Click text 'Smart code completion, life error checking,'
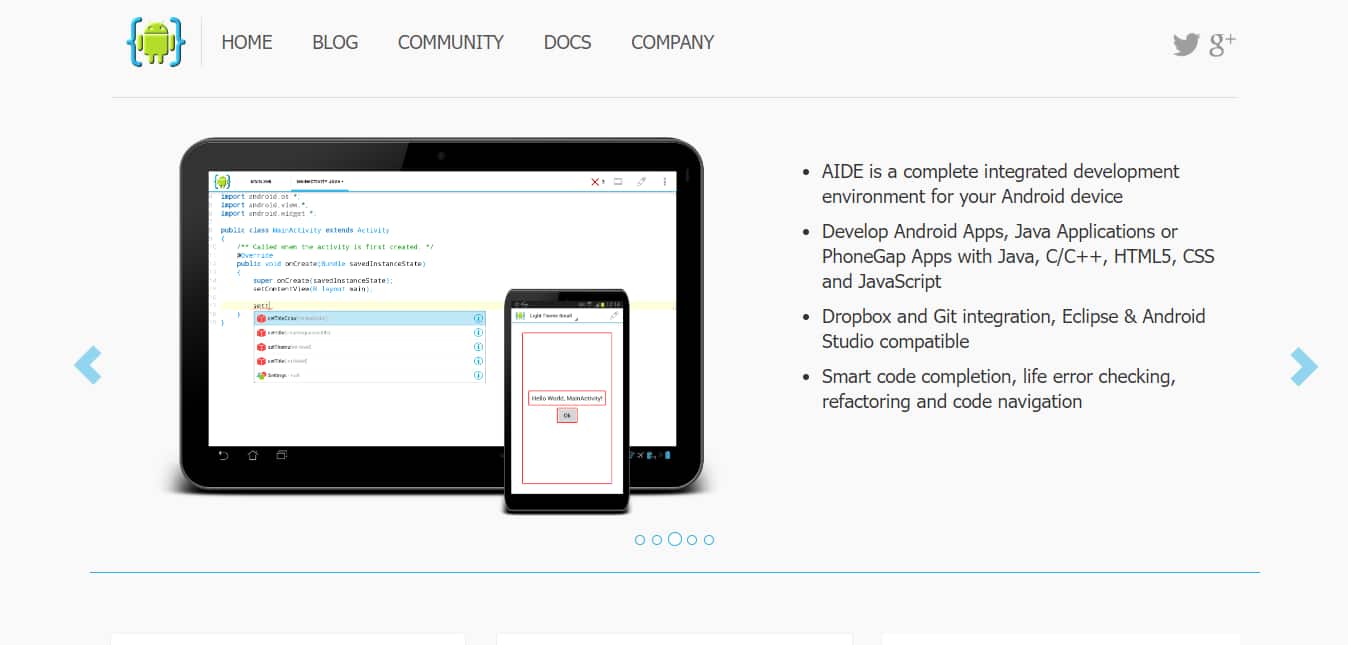The image size is (1348, 645). coord(999,376)
